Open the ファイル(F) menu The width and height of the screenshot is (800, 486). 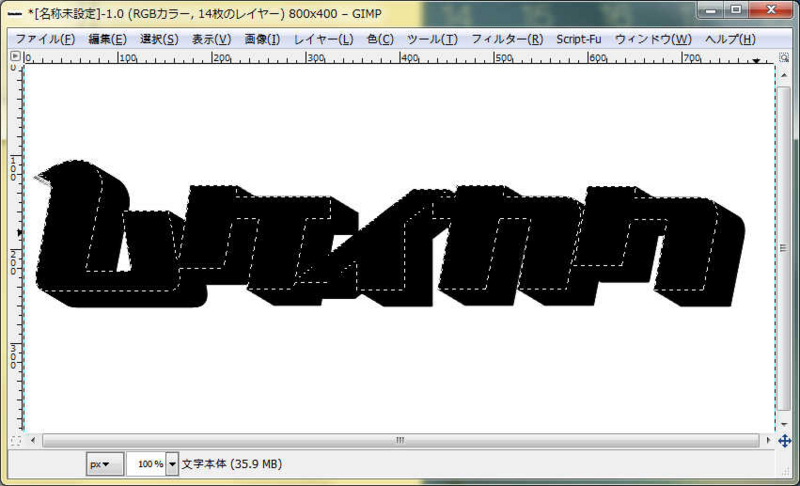(45, 39)
